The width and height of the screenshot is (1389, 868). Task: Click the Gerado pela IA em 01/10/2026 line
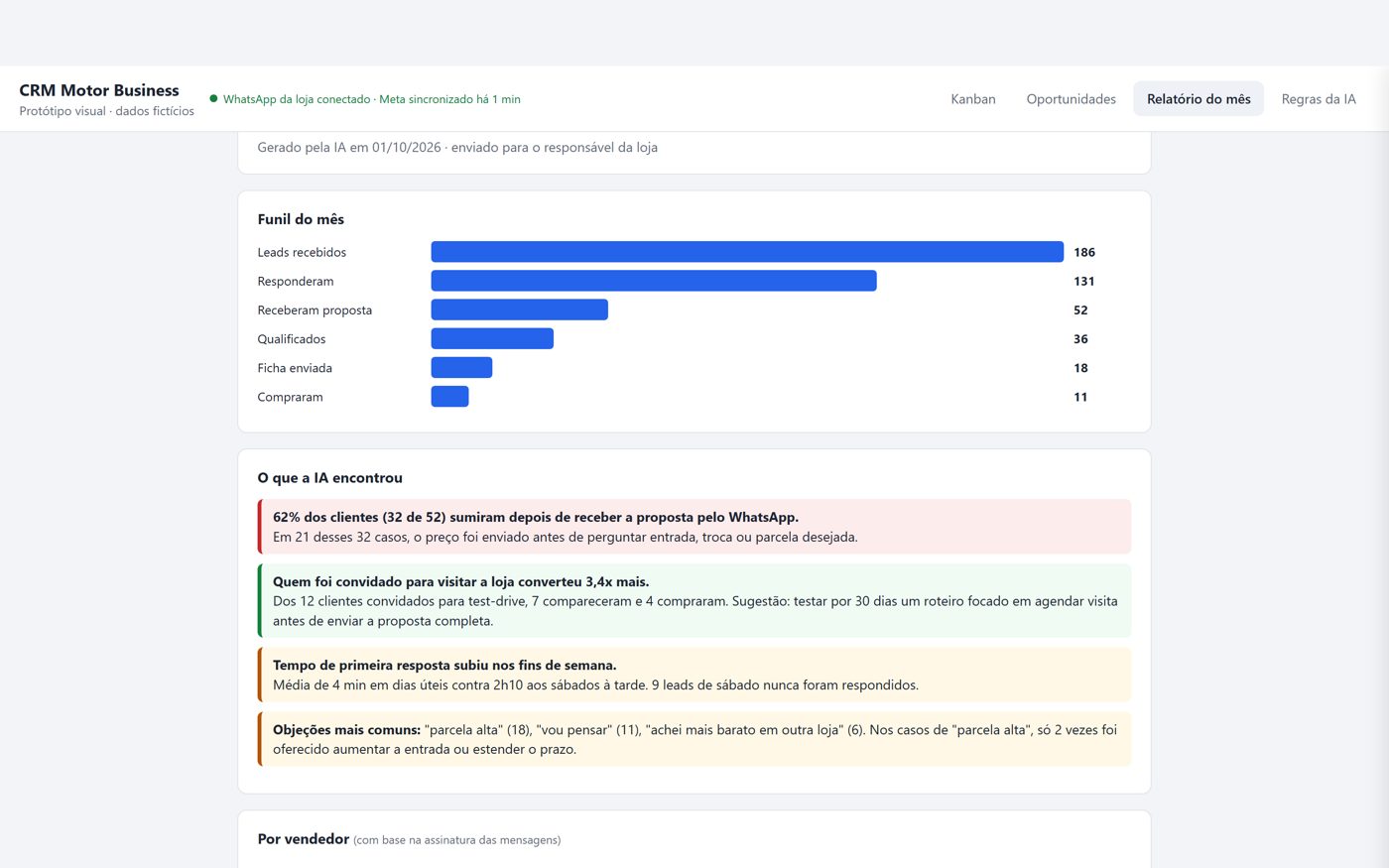[457, 147]
